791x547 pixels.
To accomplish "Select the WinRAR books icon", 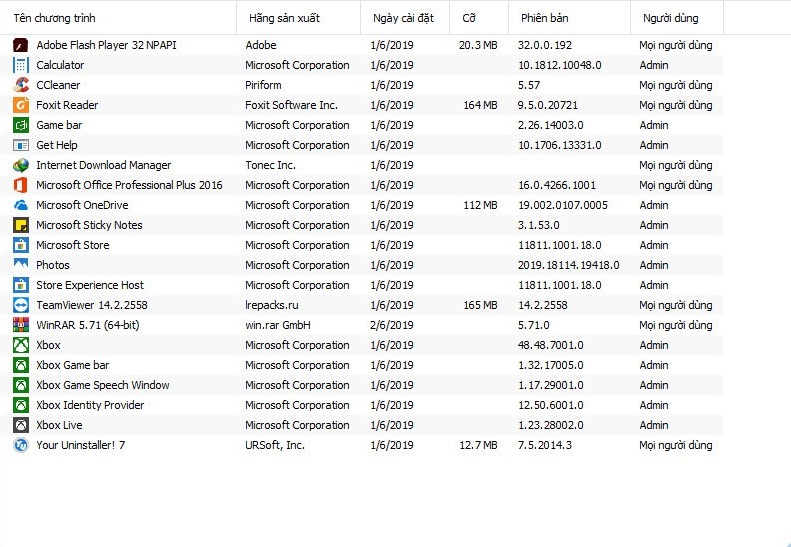I will pos(21,325).
